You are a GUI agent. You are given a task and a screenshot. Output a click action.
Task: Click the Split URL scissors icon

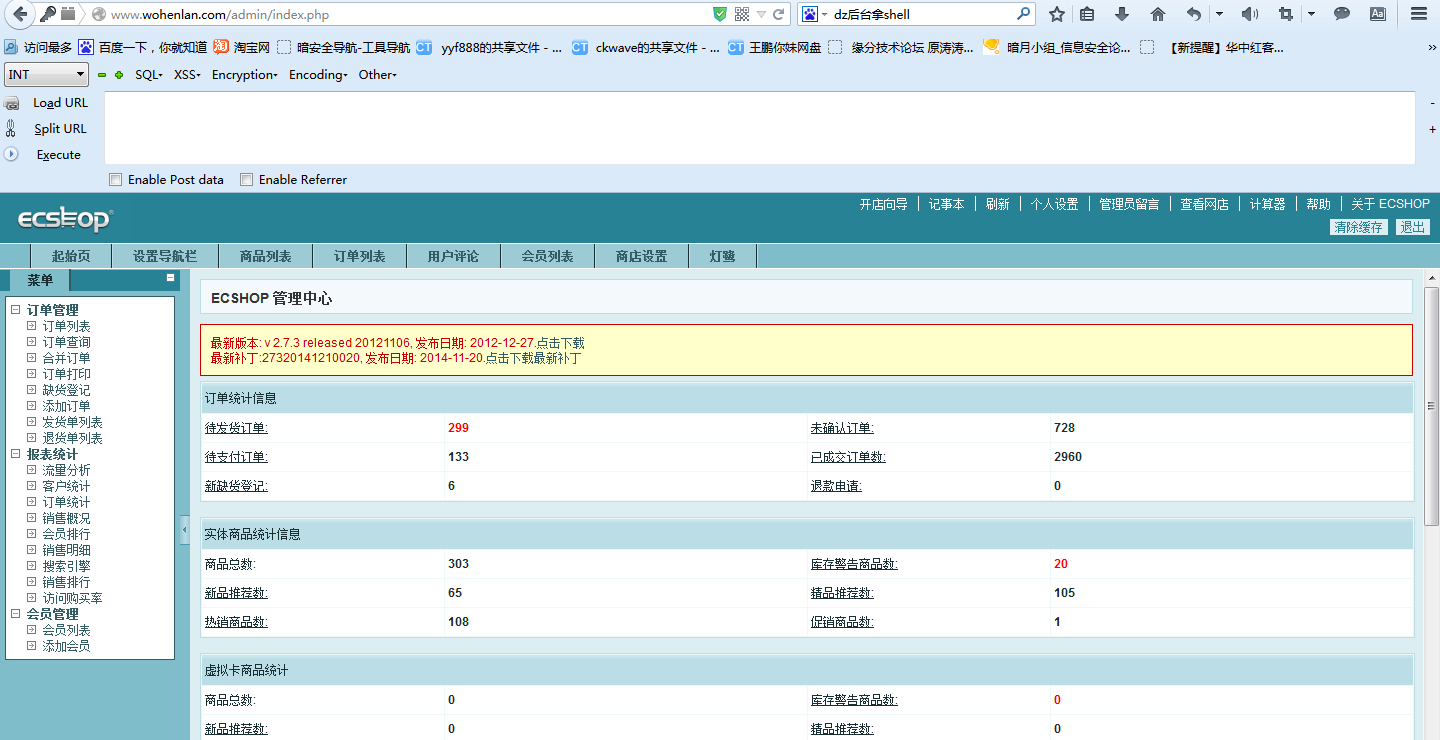[x=11, y=128]
